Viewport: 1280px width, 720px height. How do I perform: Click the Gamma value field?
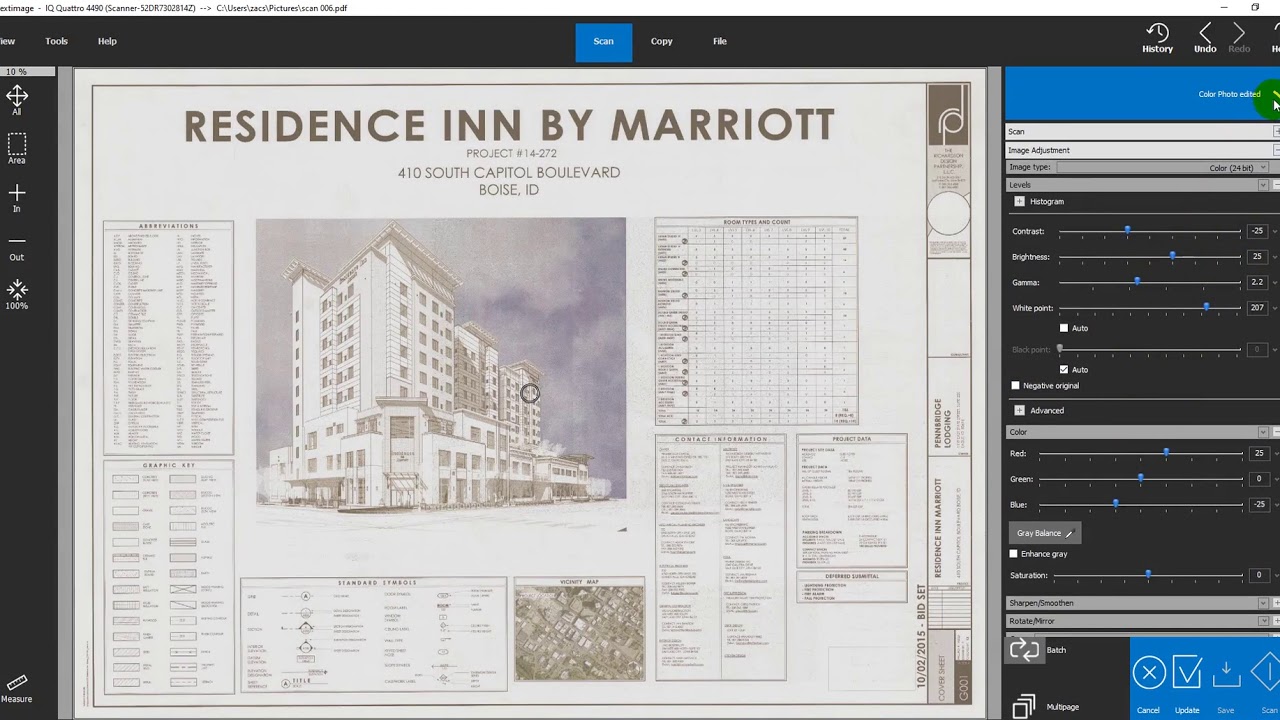tap(1258, 282)
